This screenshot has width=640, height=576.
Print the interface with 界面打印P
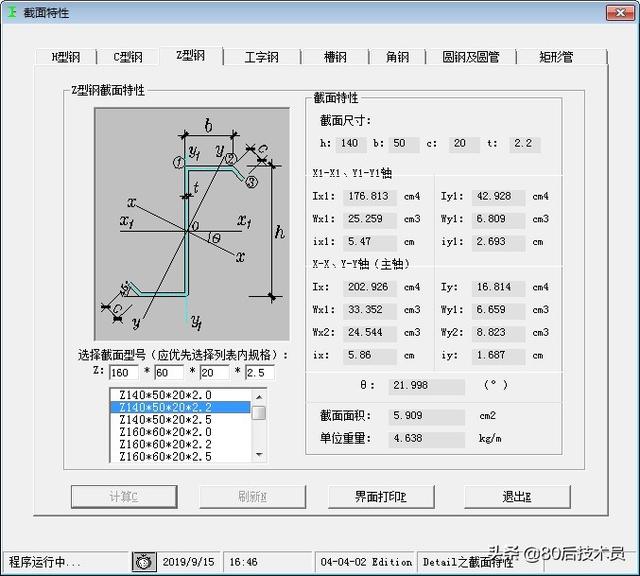pyautogui.click(x=381, y=496)
